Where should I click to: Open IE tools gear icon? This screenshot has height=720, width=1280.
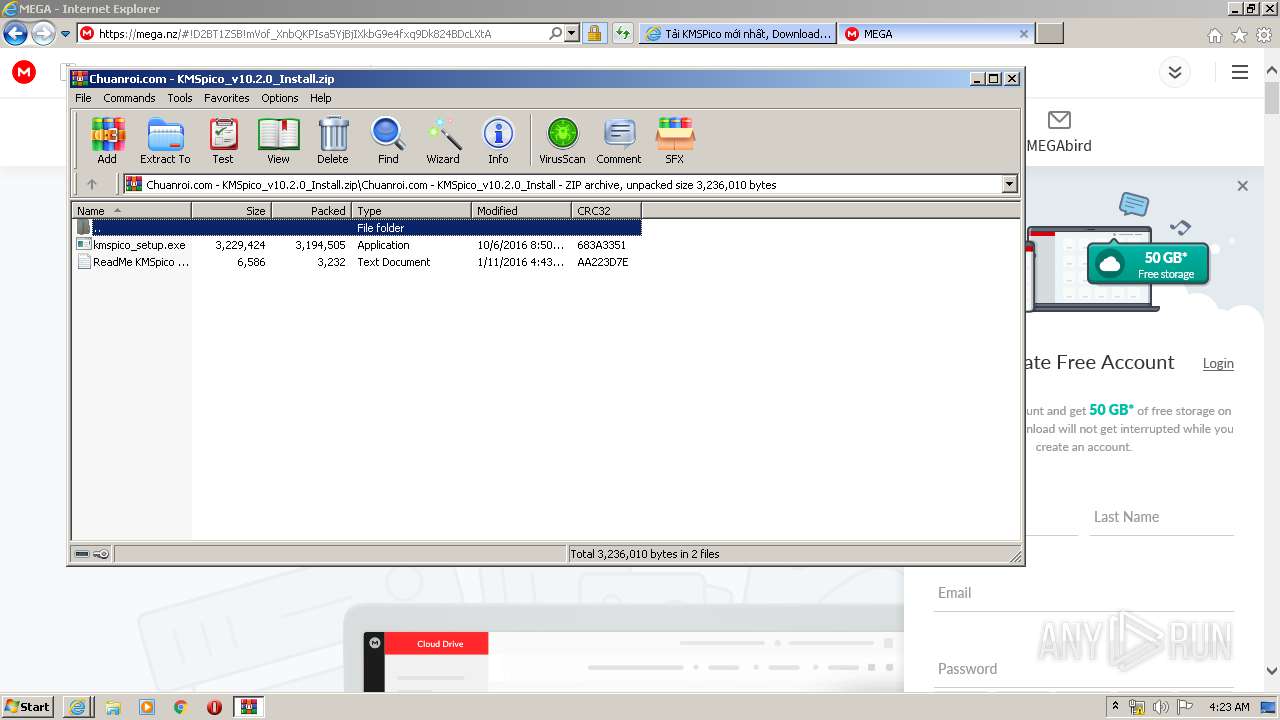click(x=1264, y=35)
